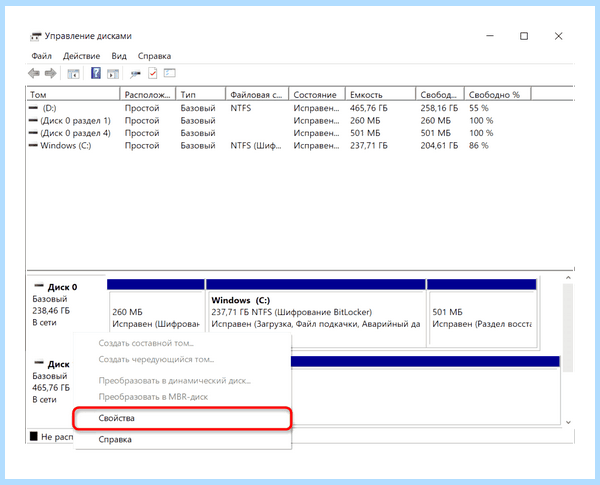Choose Свойства in the context menu
Screen dimensions: 600x485
coord(182,418)
